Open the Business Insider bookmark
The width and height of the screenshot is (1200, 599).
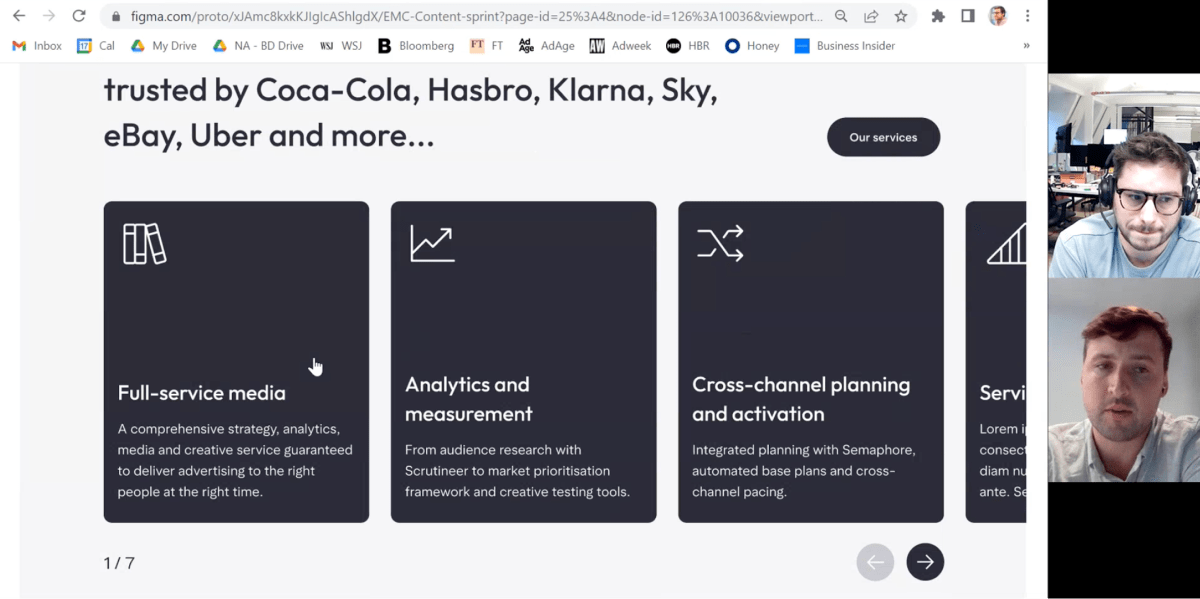pyautogui.click(x=845, y=46)
